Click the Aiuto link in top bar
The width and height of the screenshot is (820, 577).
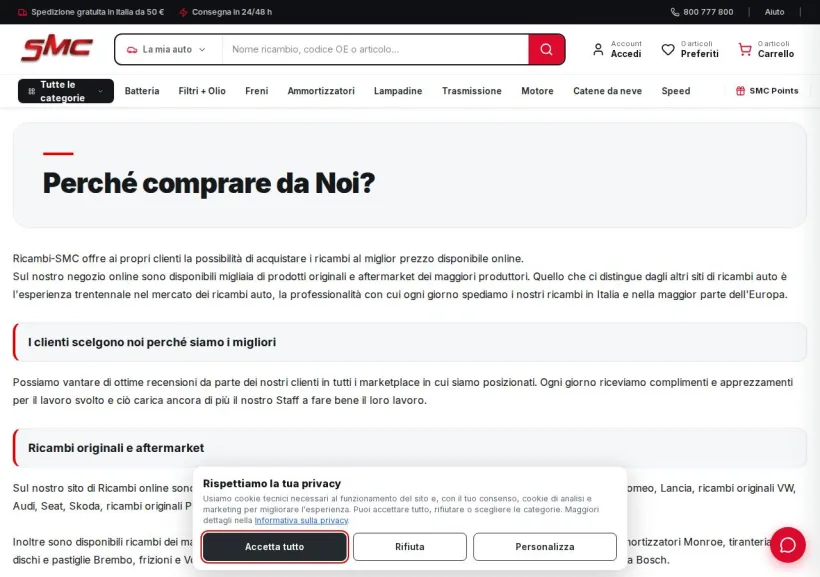click(774, 12)
